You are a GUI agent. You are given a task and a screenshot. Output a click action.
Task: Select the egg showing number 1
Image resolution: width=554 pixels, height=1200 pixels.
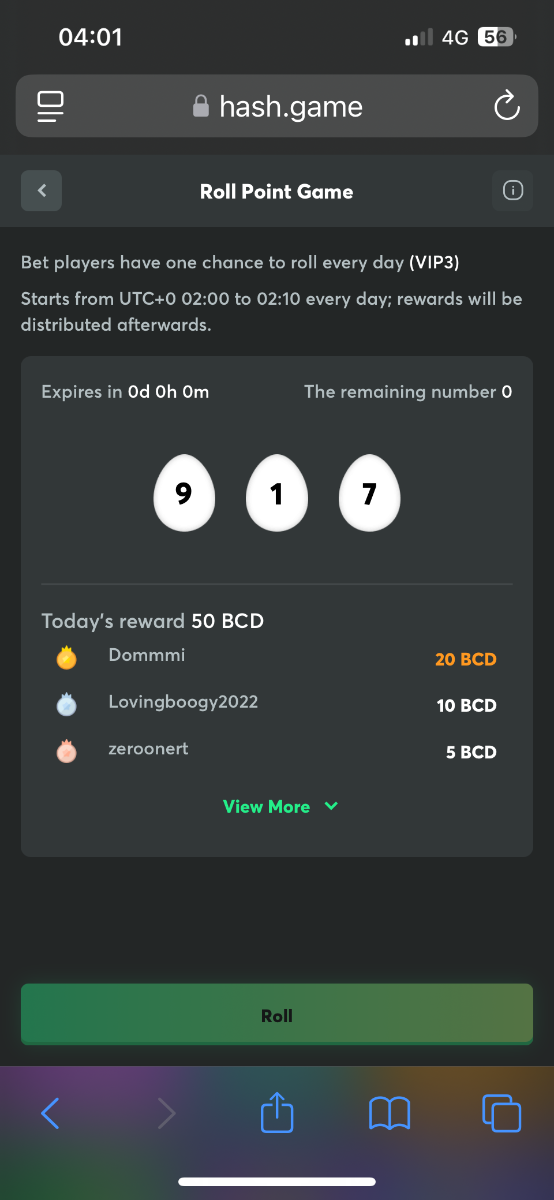(276, 493)
